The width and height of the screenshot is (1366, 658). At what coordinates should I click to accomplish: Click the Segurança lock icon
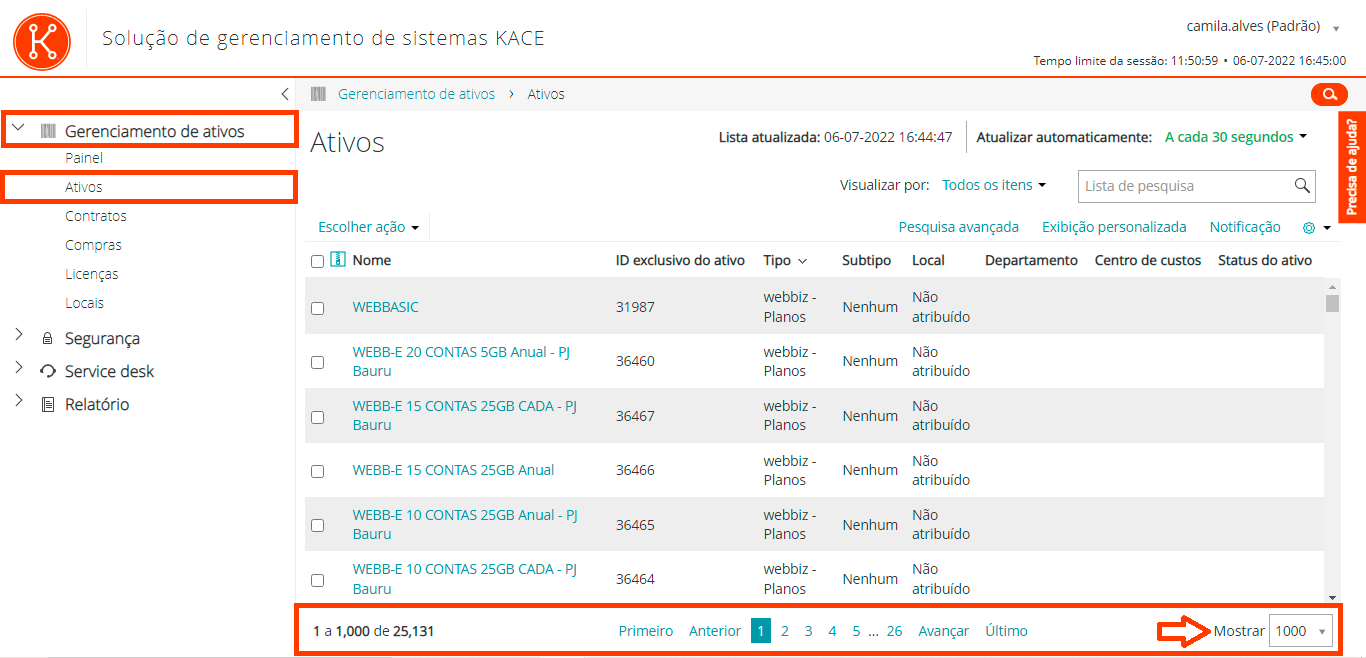(47, 339)
